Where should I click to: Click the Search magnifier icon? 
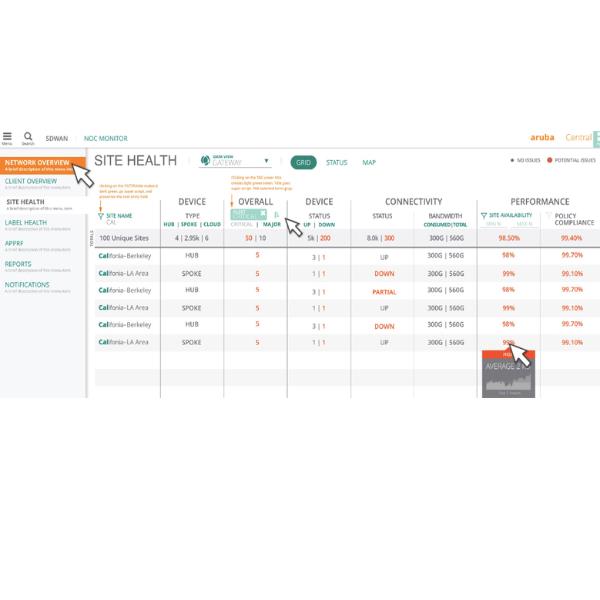pos(28,137)
